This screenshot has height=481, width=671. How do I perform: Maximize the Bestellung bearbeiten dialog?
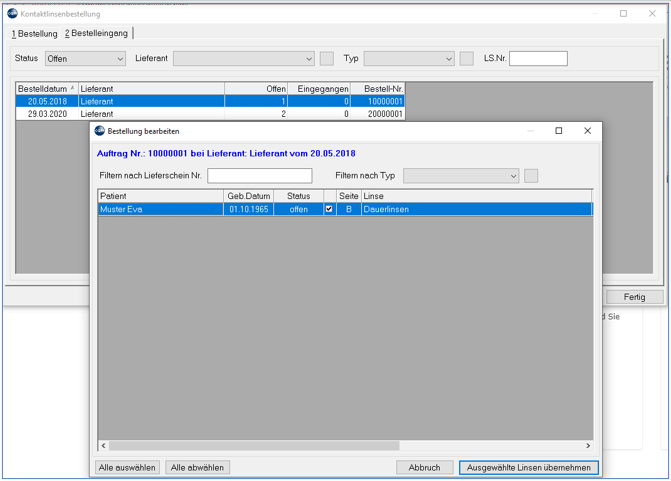coord(558,131)
